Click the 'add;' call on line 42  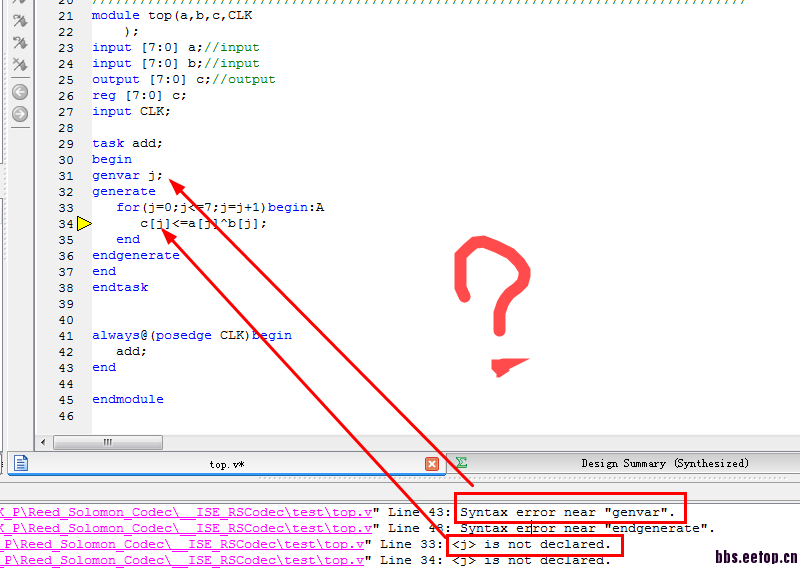coord(131,352)
